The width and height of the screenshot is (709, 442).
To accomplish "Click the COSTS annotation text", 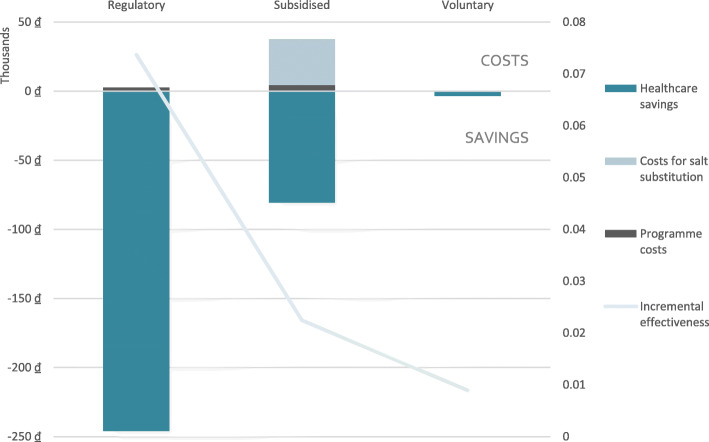I will pos(504,61).
